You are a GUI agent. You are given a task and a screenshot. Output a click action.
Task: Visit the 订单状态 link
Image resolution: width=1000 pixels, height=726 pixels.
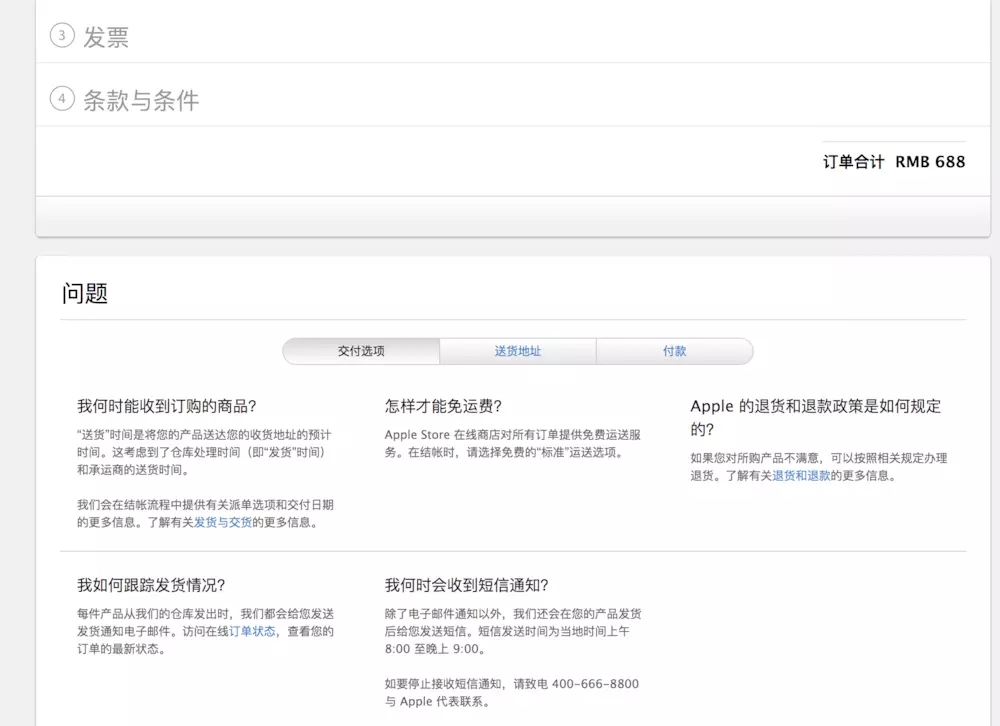point(252,631)
